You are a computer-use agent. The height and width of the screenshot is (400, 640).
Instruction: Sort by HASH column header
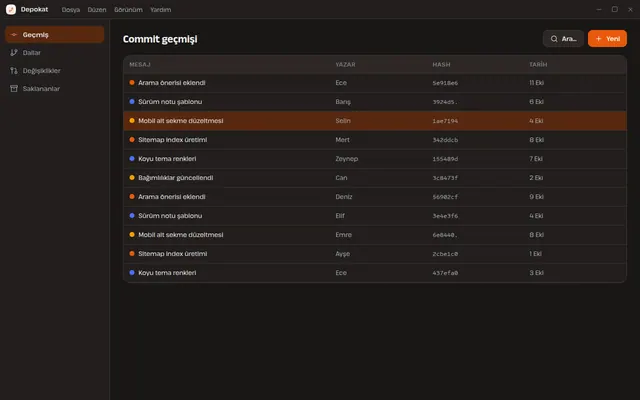[x=441, y=64]
